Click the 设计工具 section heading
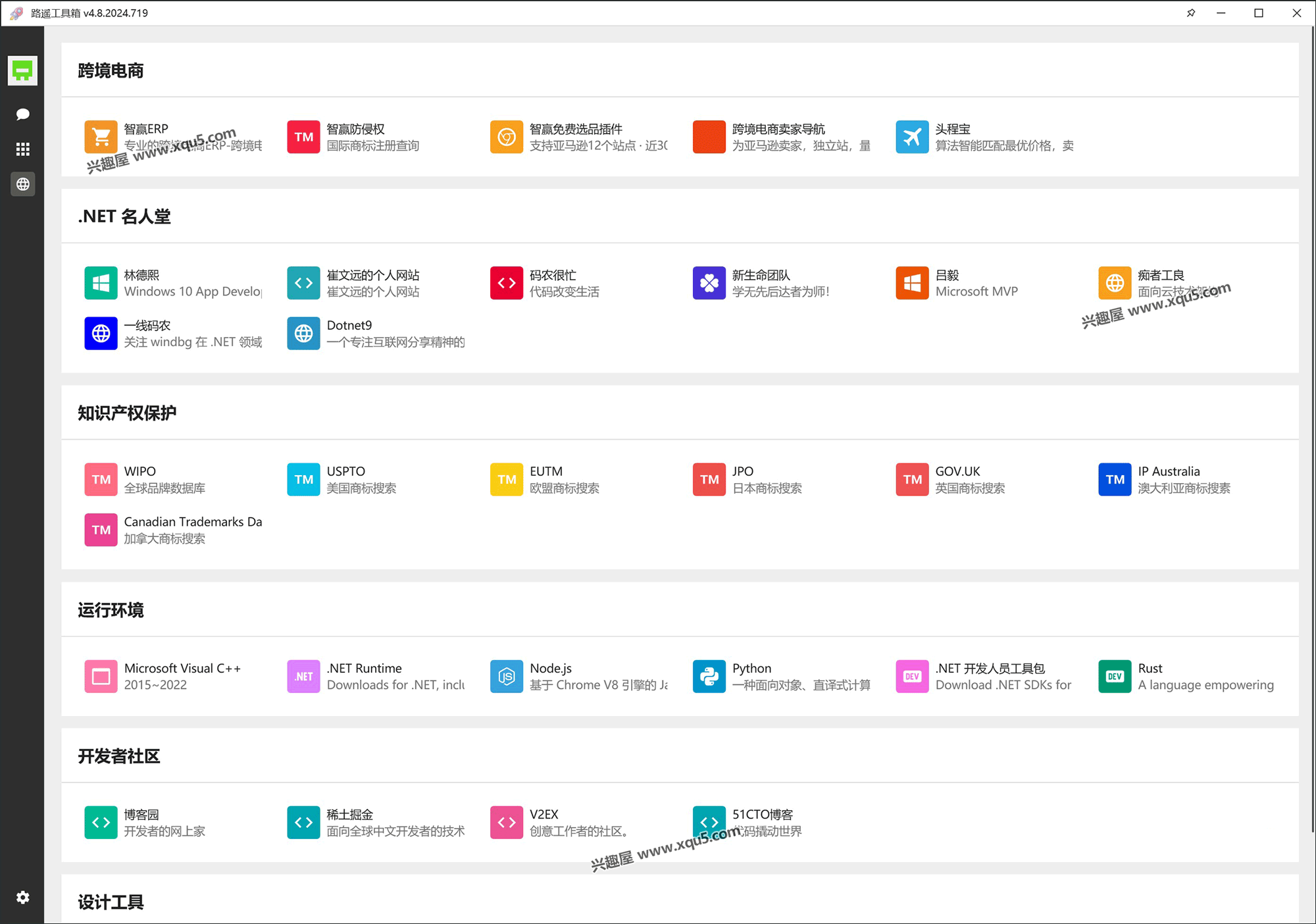1316x924 pixels. pos(111,902)
